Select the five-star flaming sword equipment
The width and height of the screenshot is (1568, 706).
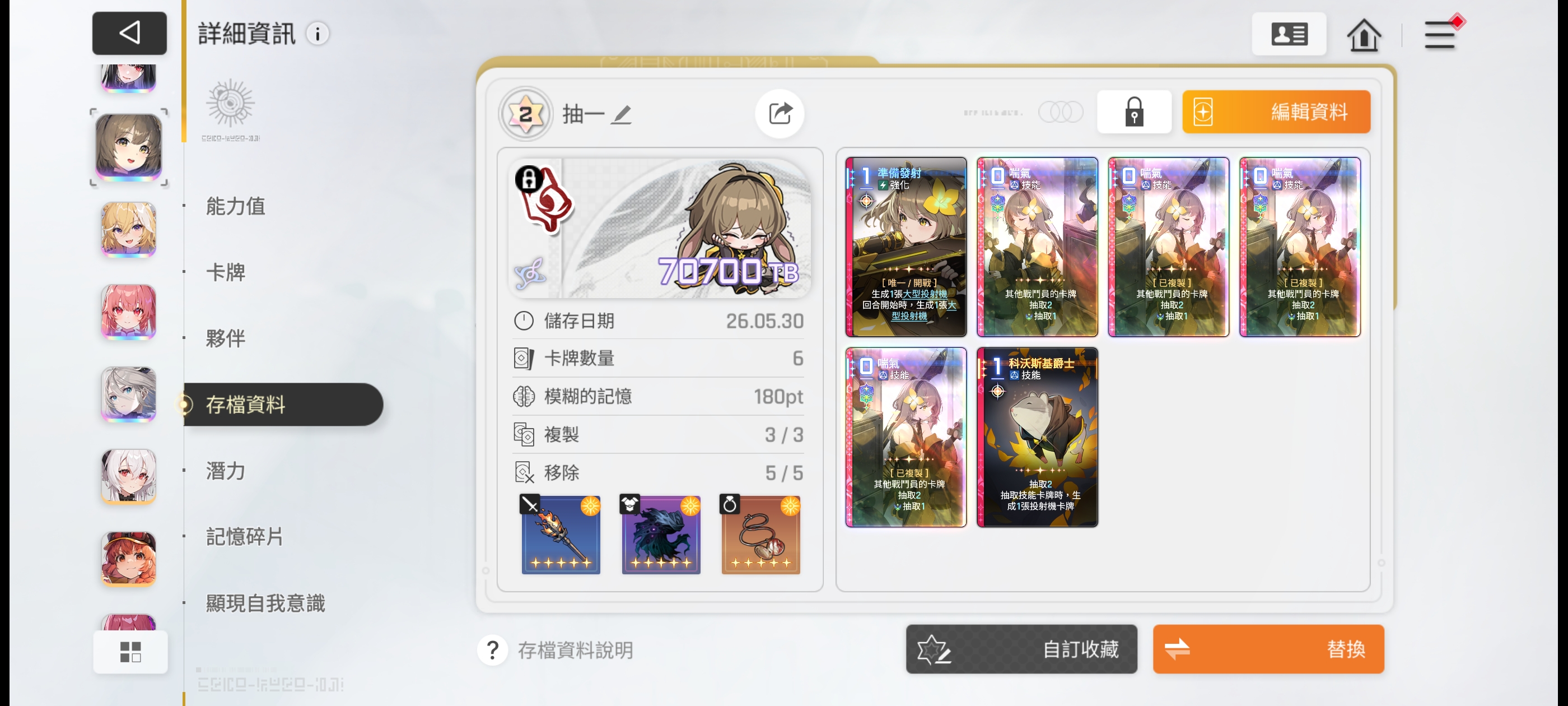561,534
